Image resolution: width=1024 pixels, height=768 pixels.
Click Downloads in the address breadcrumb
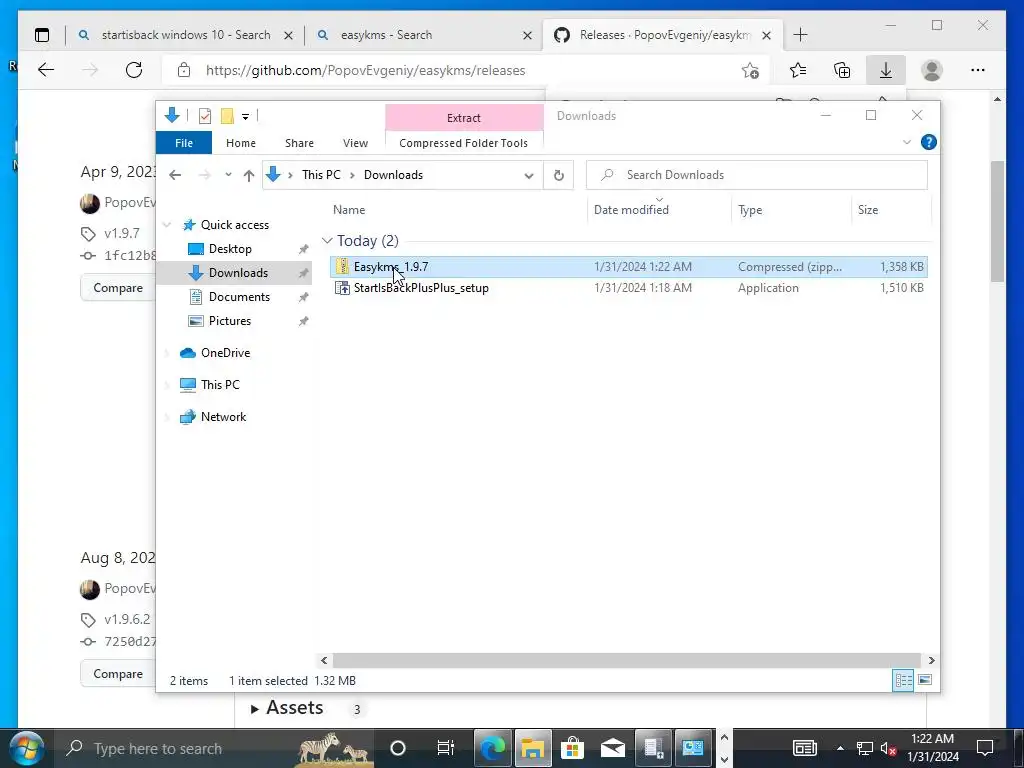[x=393, y=175]
